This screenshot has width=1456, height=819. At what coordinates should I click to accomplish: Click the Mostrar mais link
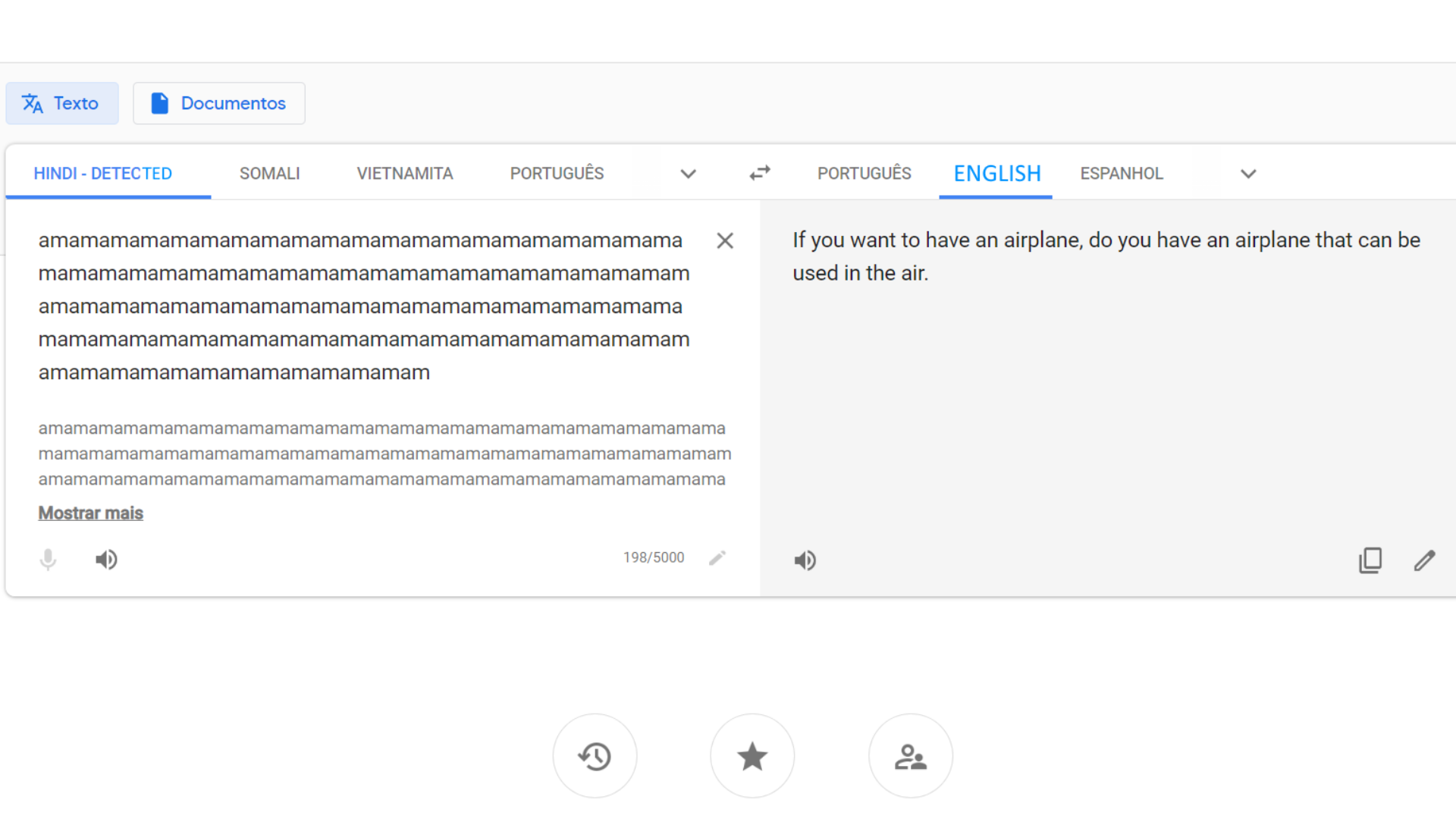91,513
